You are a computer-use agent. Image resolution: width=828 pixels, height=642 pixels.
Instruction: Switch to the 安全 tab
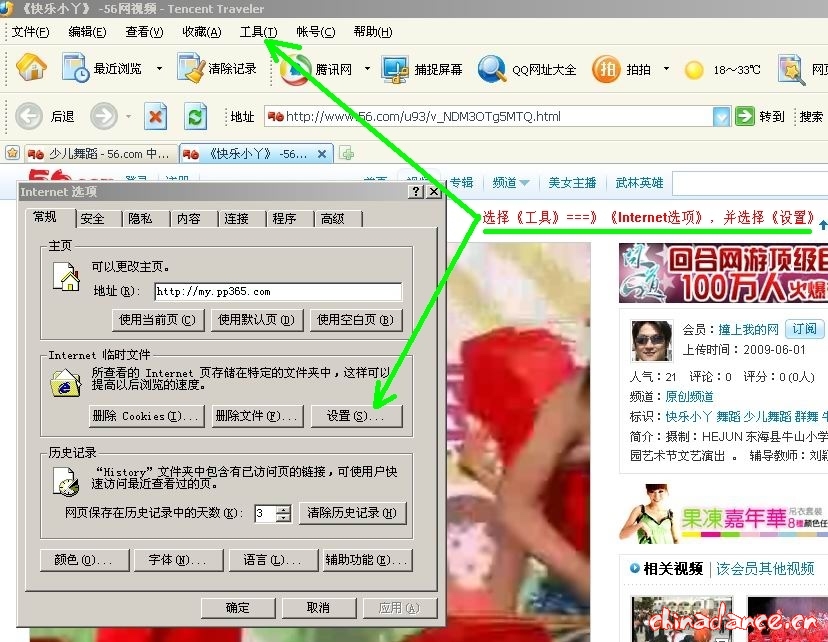(x=93, y=218)
